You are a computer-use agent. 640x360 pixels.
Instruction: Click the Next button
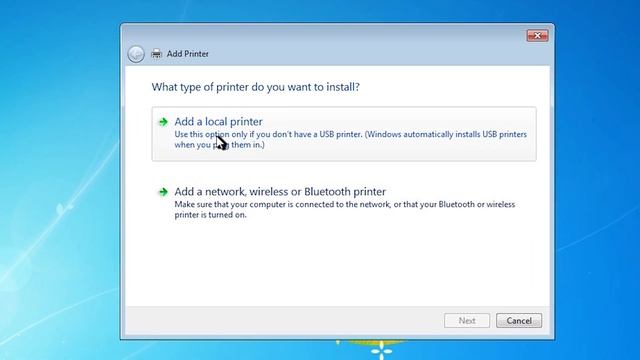click(x=467, y=321)
